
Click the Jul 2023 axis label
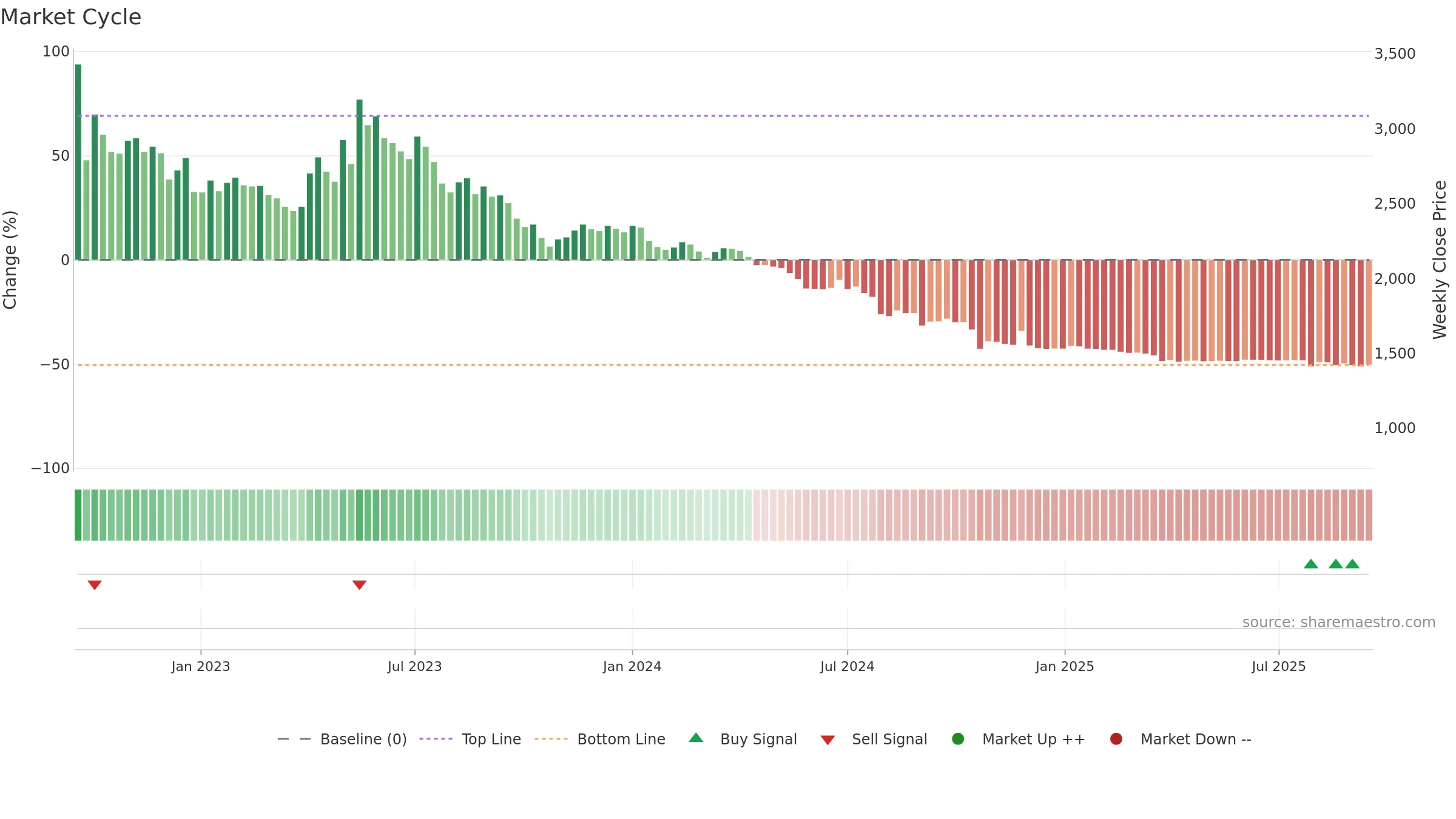[415, 666]
